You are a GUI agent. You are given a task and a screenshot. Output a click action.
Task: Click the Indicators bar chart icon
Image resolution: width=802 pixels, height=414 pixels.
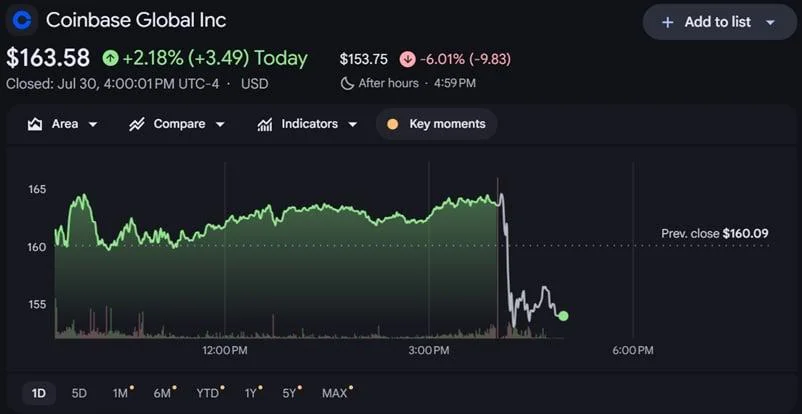264,124
